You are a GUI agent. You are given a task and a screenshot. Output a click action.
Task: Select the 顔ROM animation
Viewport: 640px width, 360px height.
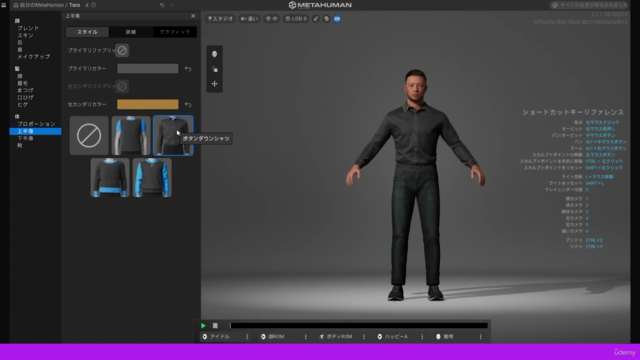[273, 337]
